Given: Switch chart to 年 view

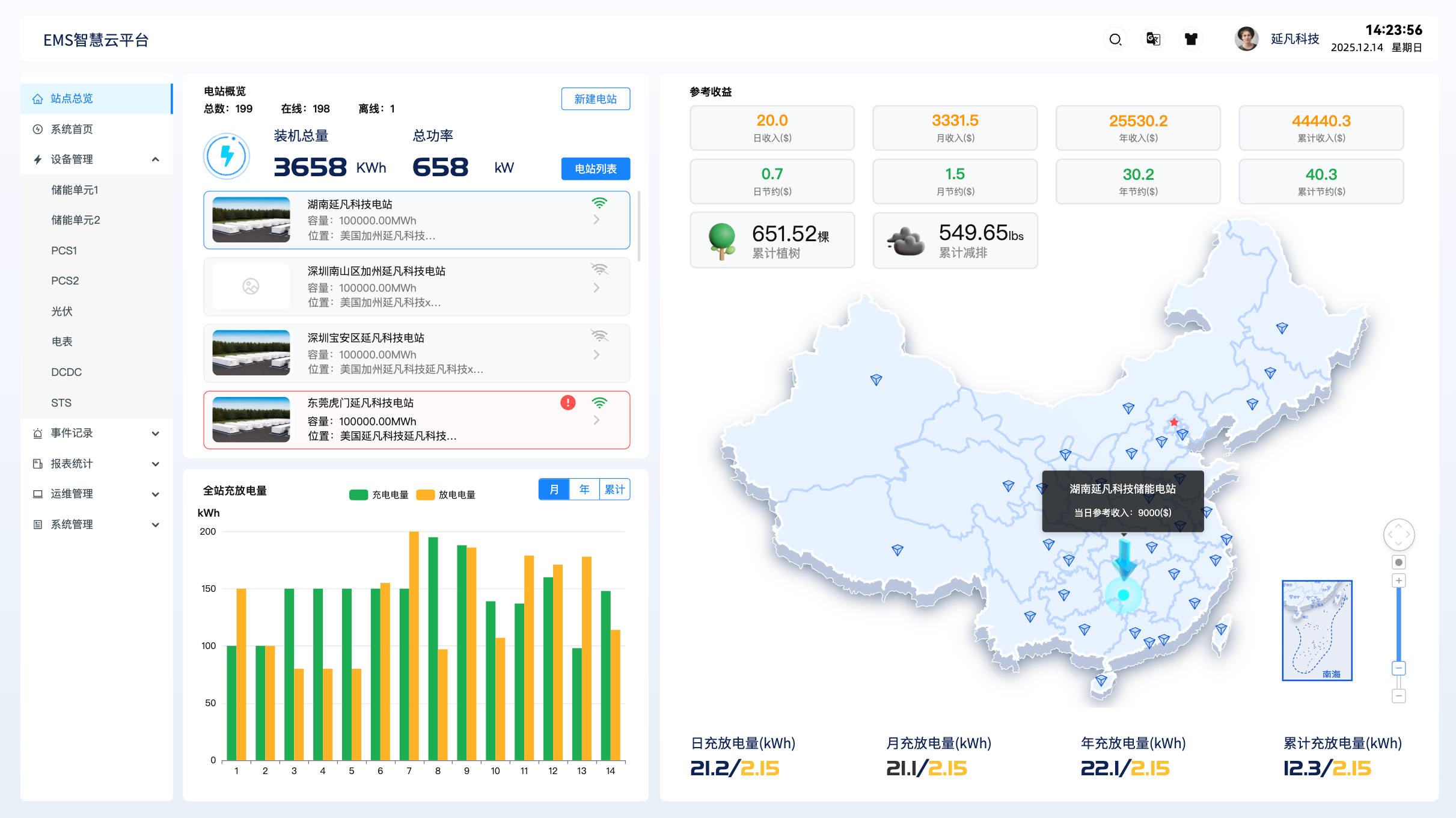Looking at the screenshot, I should [x=584, y=490].
